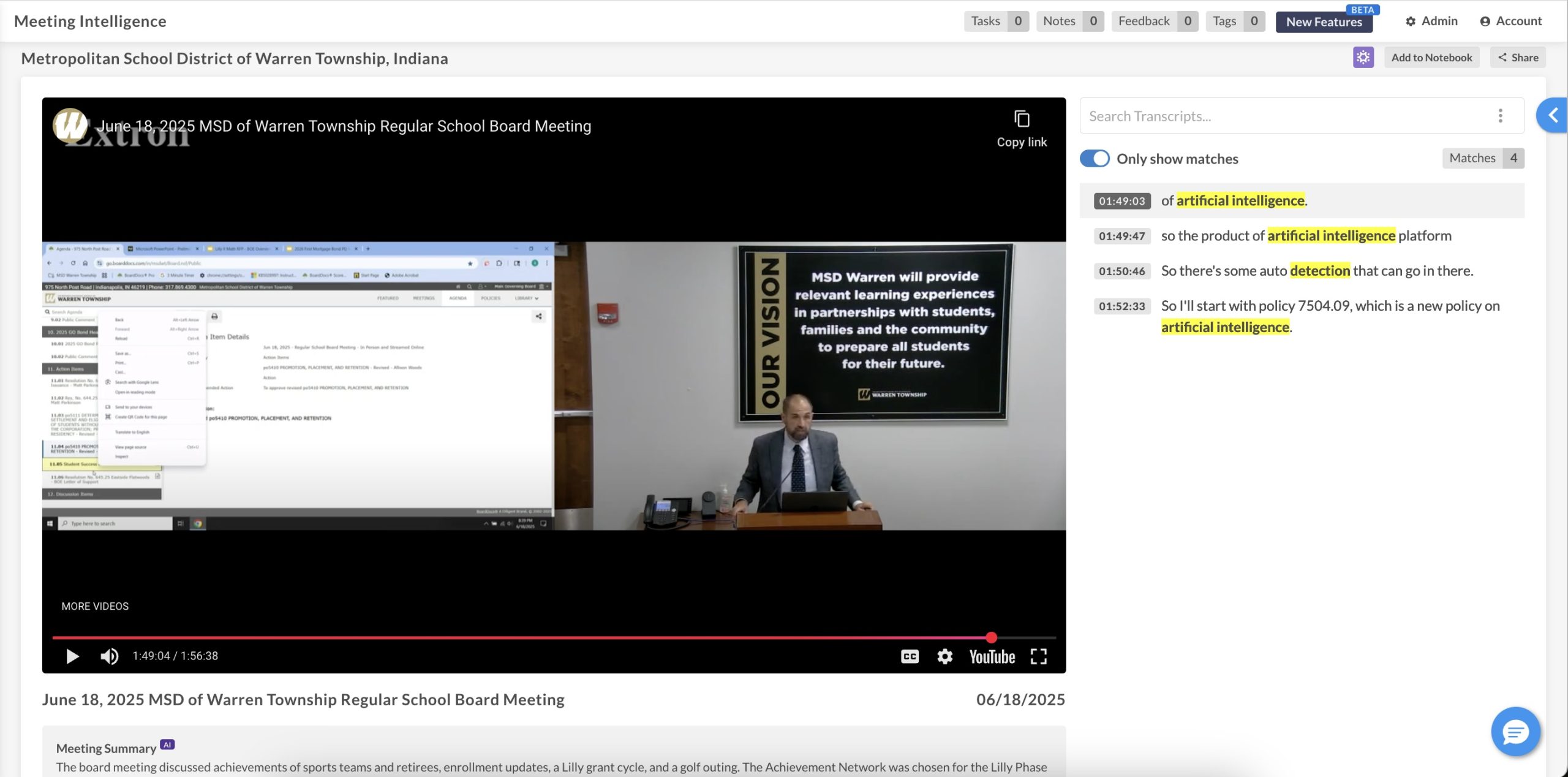Click the purple AI settings gear icon
This screenshot has height=777, width=1568.
point(1363,58)
